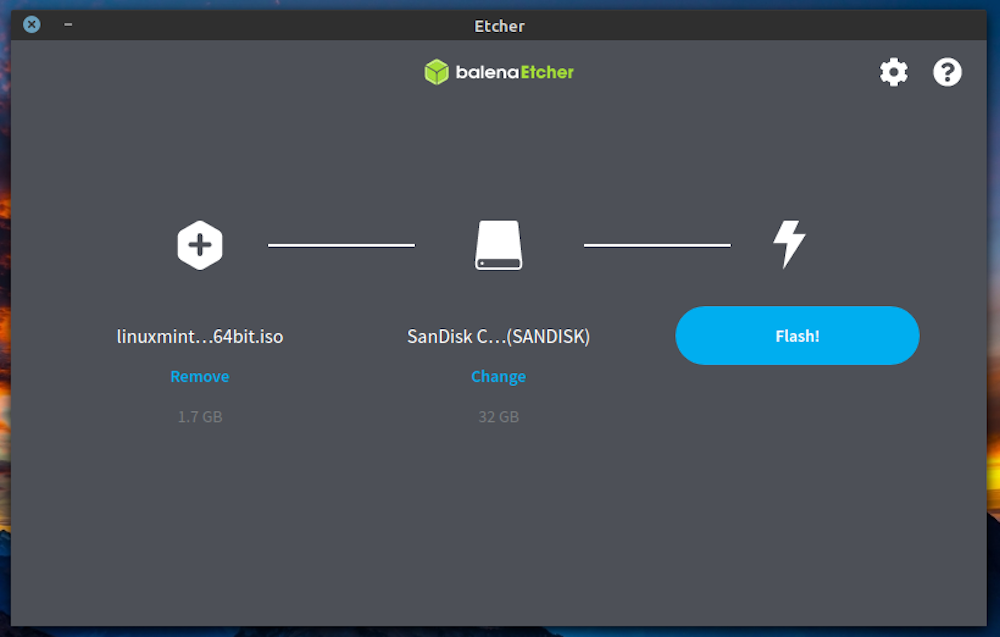Click the balenaEtcher wordmark text
The height and width of the screenshot is (637, 1000).
pyautogui.click(x=514, y=72)
